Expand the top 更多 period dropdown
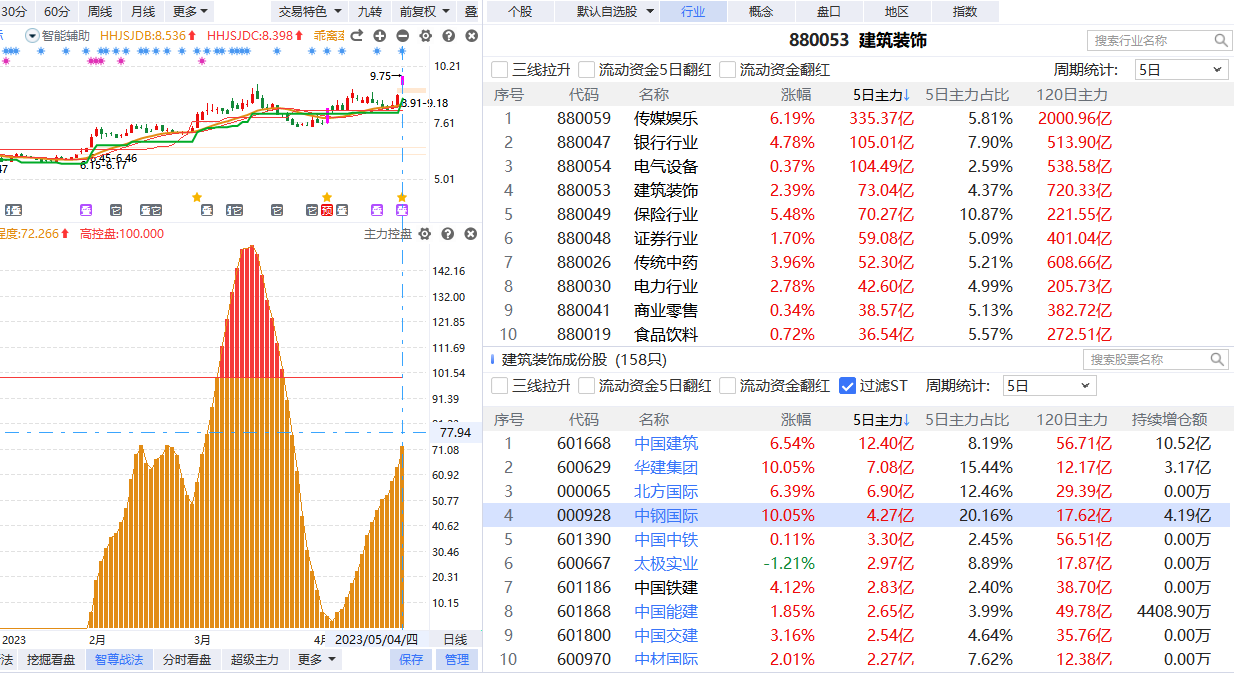1234x673 pixels. 191,12
